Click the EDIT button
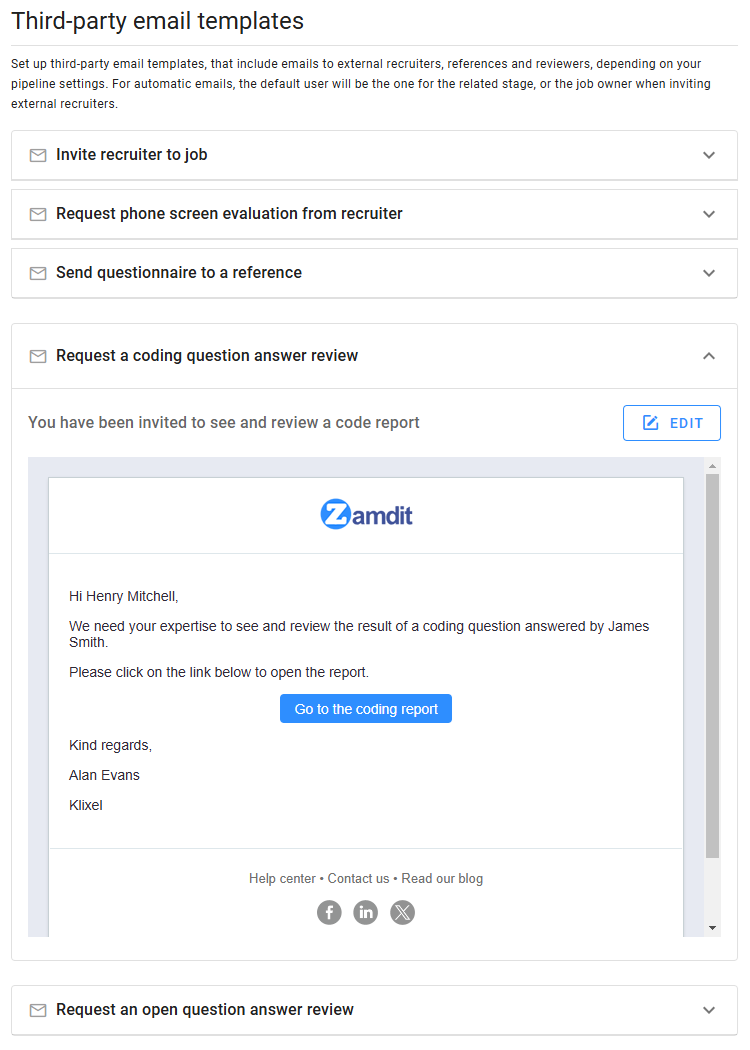 671,422
